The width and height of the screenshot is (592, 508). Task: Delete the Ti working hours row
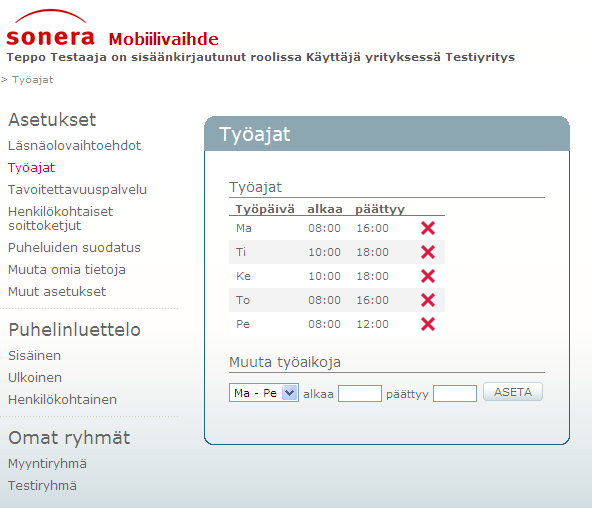[428, 252]
